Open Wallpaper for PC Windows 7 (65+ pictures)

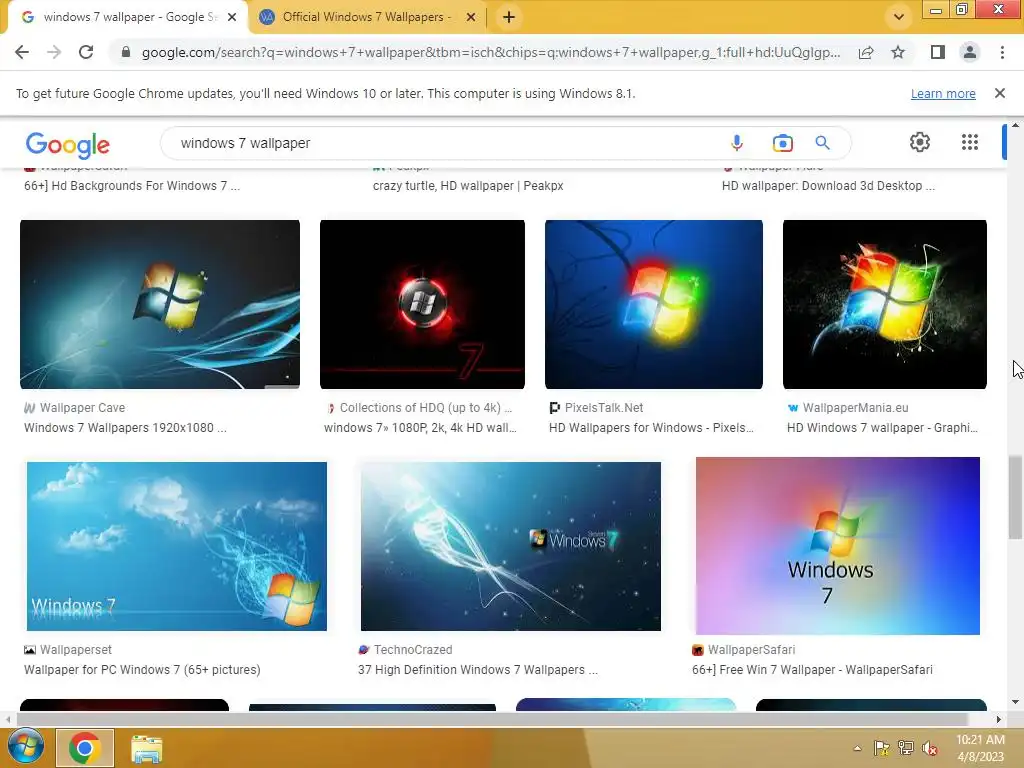click(x=142, y=670)
